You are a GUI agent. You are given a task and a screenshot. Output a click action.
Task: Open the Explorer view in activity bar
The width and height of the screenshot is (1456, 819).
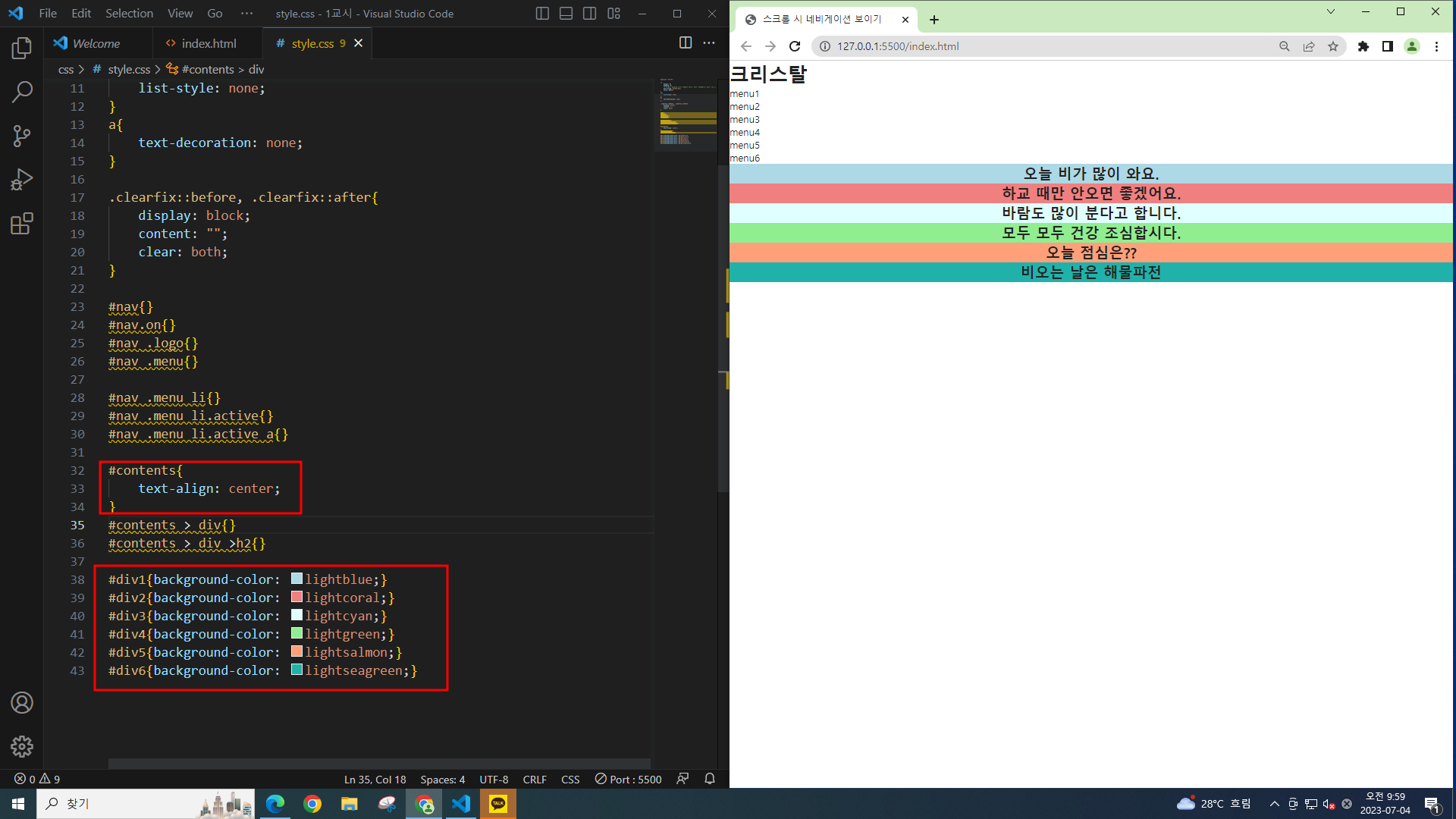[22, 48]
